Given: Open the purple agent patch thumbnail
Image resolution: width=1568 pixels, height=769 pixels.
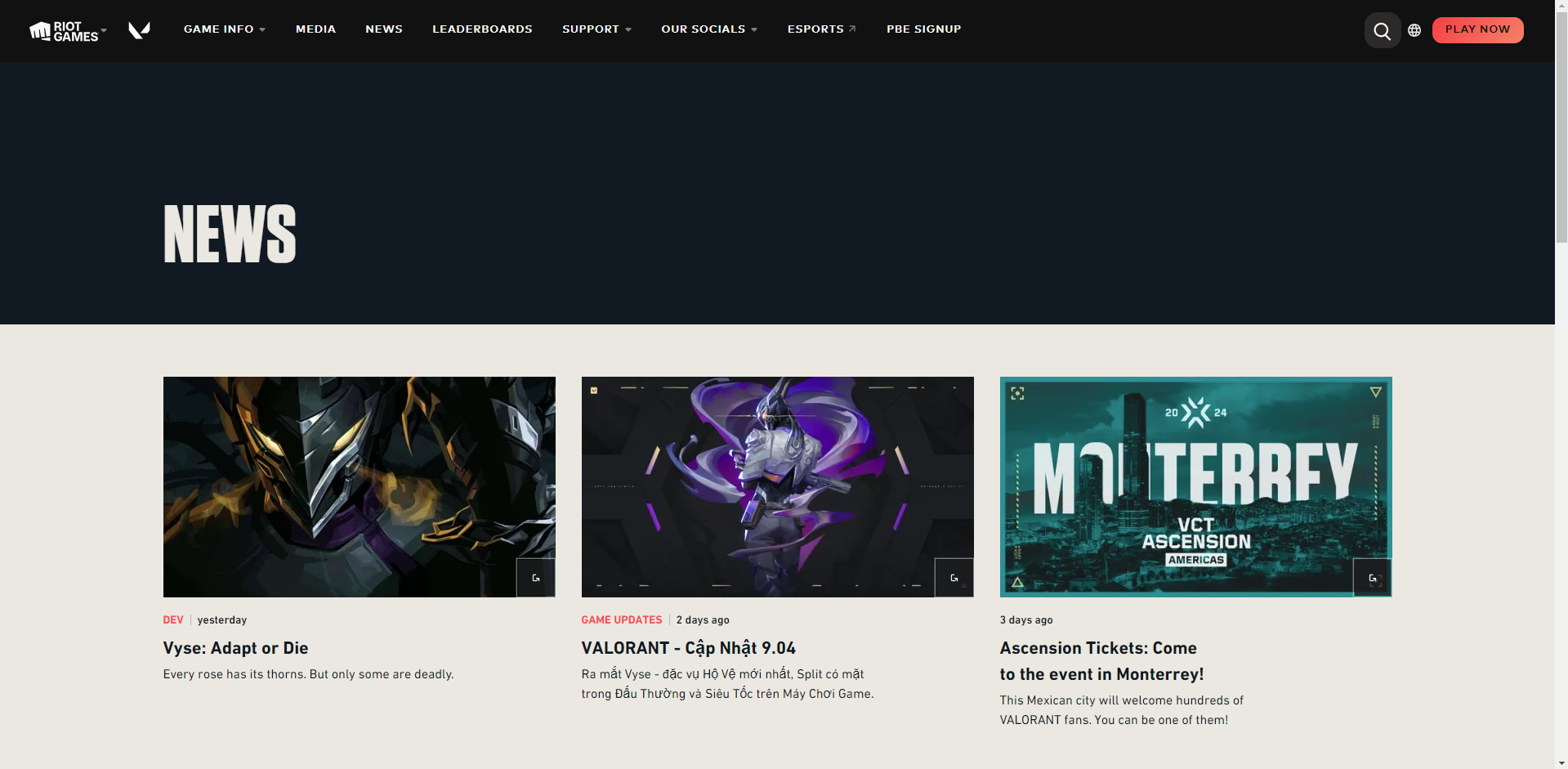Looking at the screenshot, I should click(x=778, y=487).
